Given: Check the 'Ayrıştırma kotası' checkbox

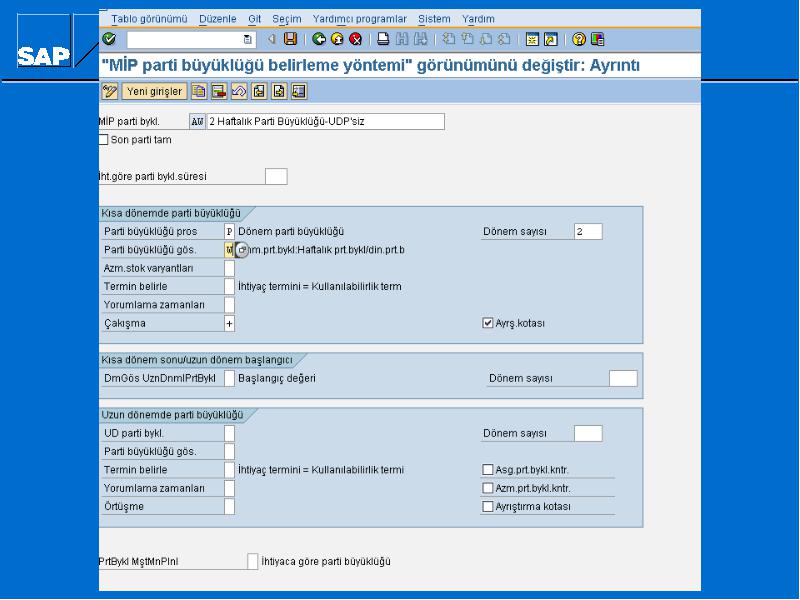Looking at the screenshot, I should (x=488, y=507).
